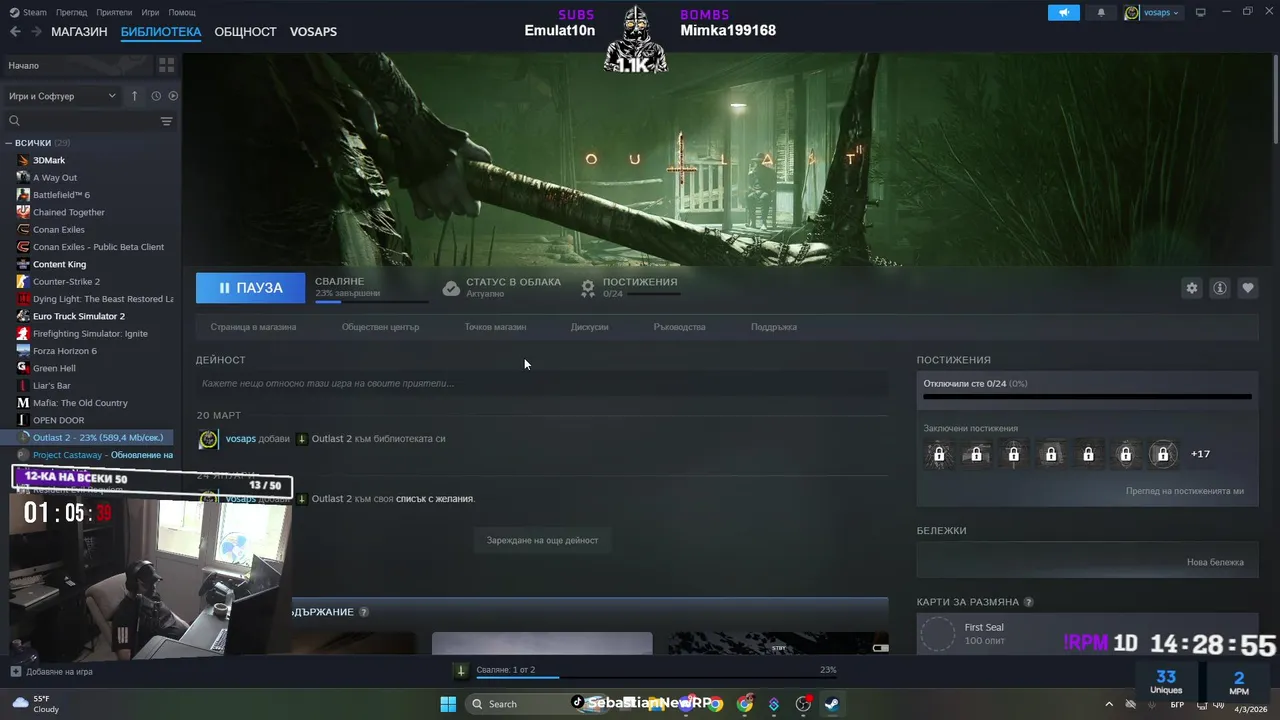Select Liar's Bar in library
1280x720 pixels.
pos(52,385)
